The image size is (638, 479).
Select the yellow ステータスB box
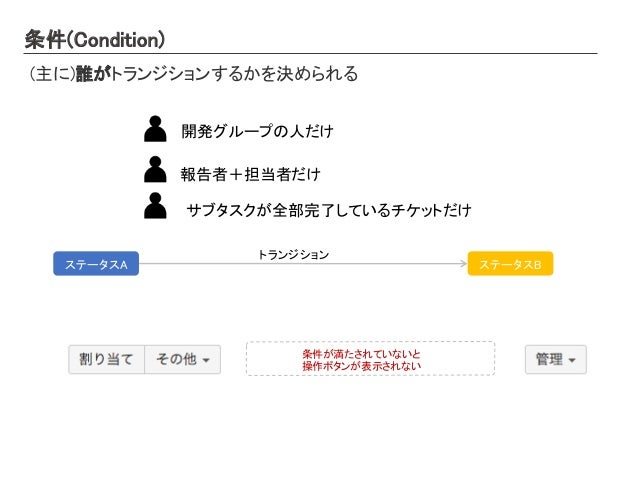click(510, 264)
